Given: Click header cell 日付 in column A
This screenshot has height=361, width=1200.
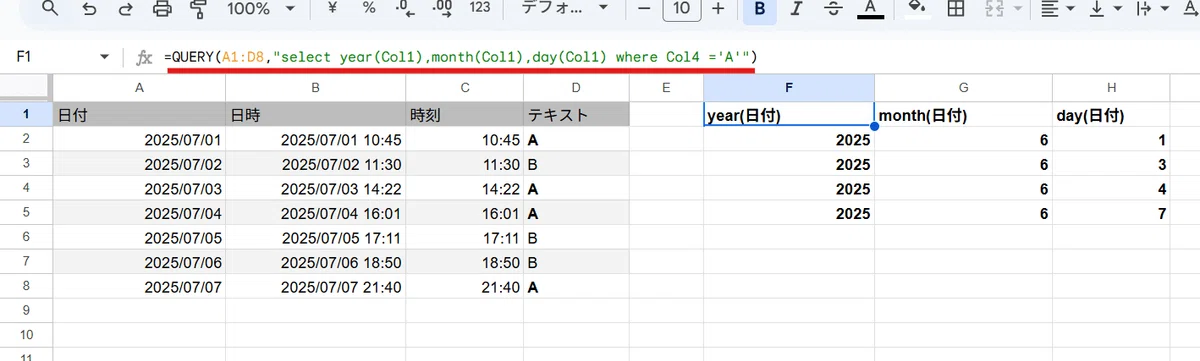Looking at the screenshot, I should click(139, 115).
